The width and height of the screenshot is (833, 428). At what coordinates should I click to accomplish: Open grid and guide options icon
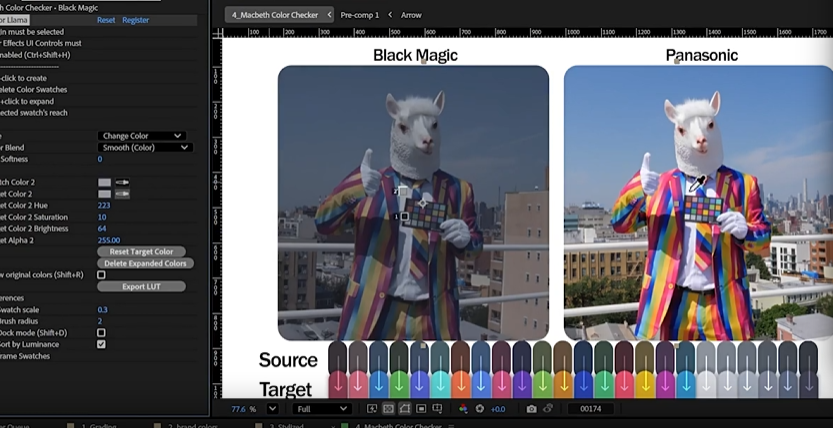point(437,408)
